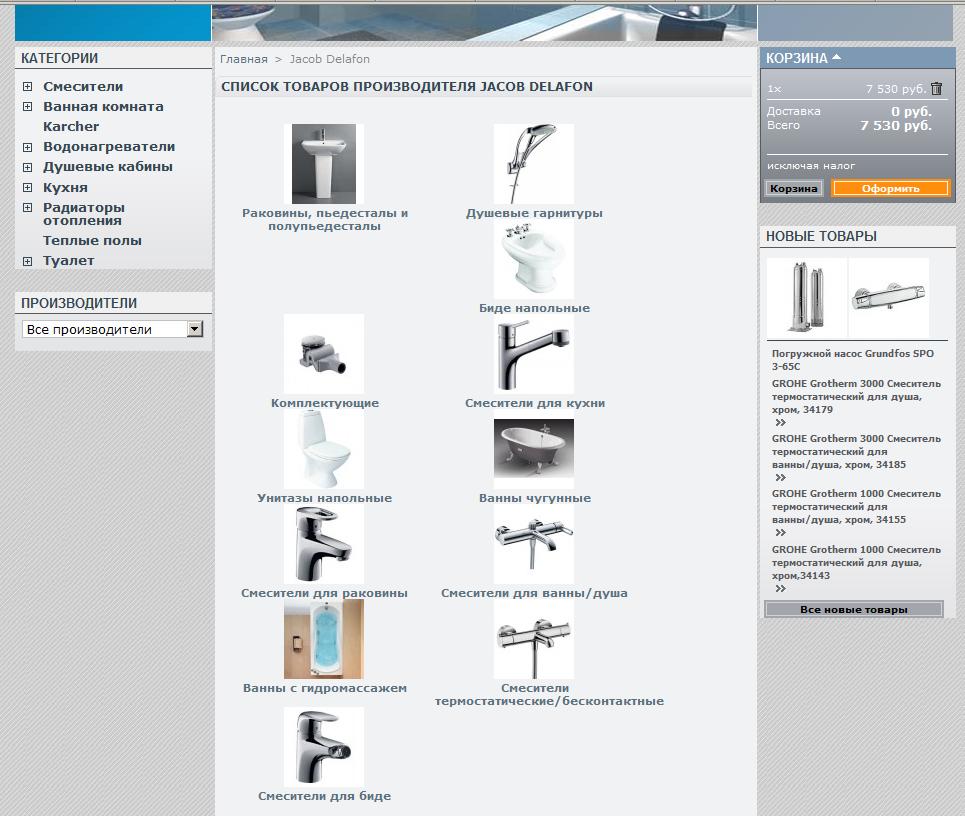The image size is (965, 816).
Task: Open the bath/shower mixer thumbnail
Action: pyautogui.click(x=534, y=545)
